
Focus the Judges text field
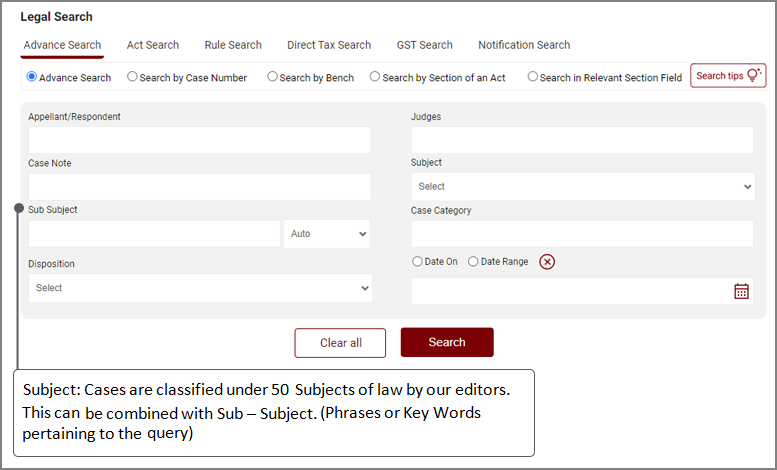pos(582,140)
